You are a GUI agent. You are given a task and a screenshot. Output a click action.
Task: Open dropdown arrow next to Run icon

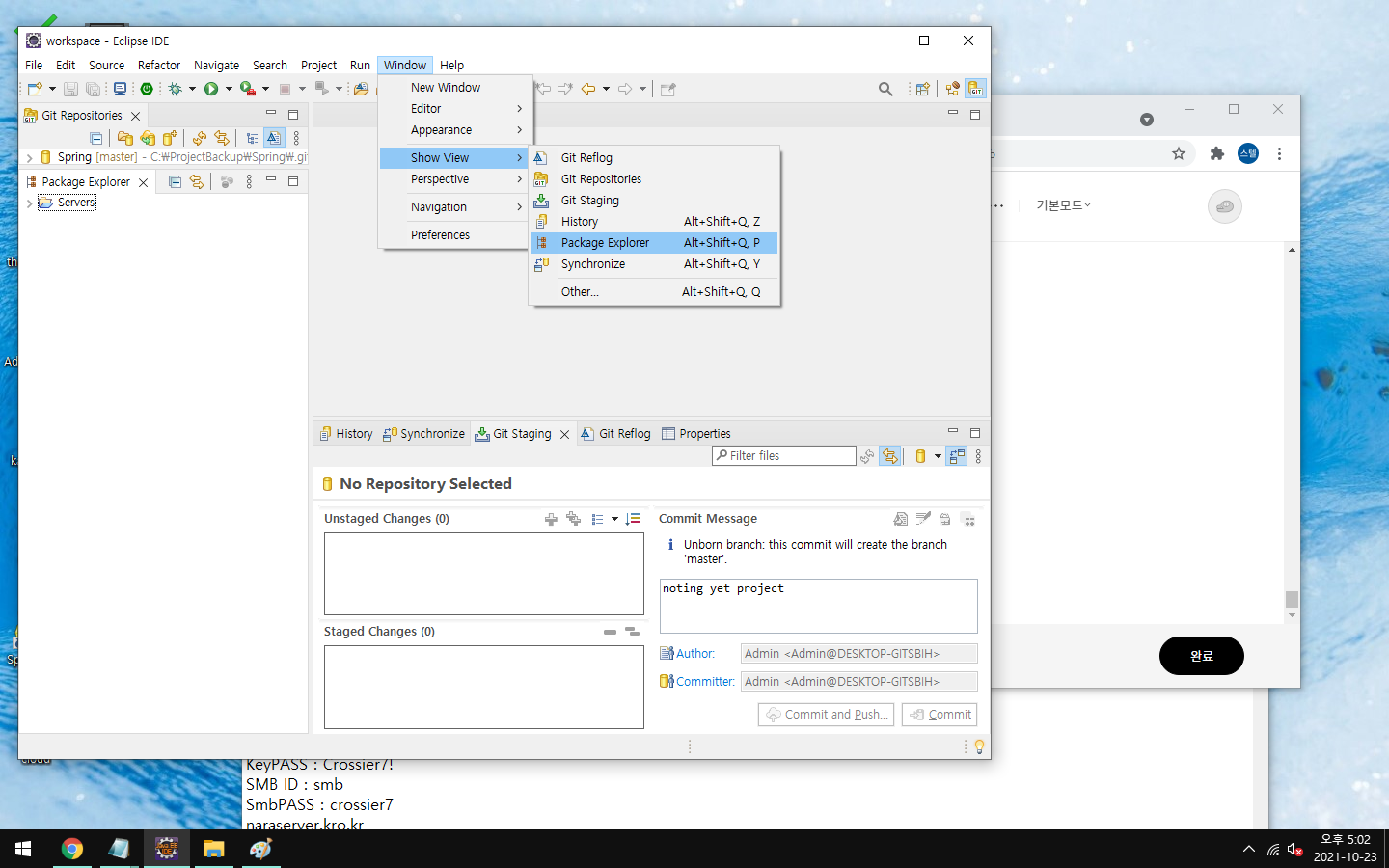229,89
